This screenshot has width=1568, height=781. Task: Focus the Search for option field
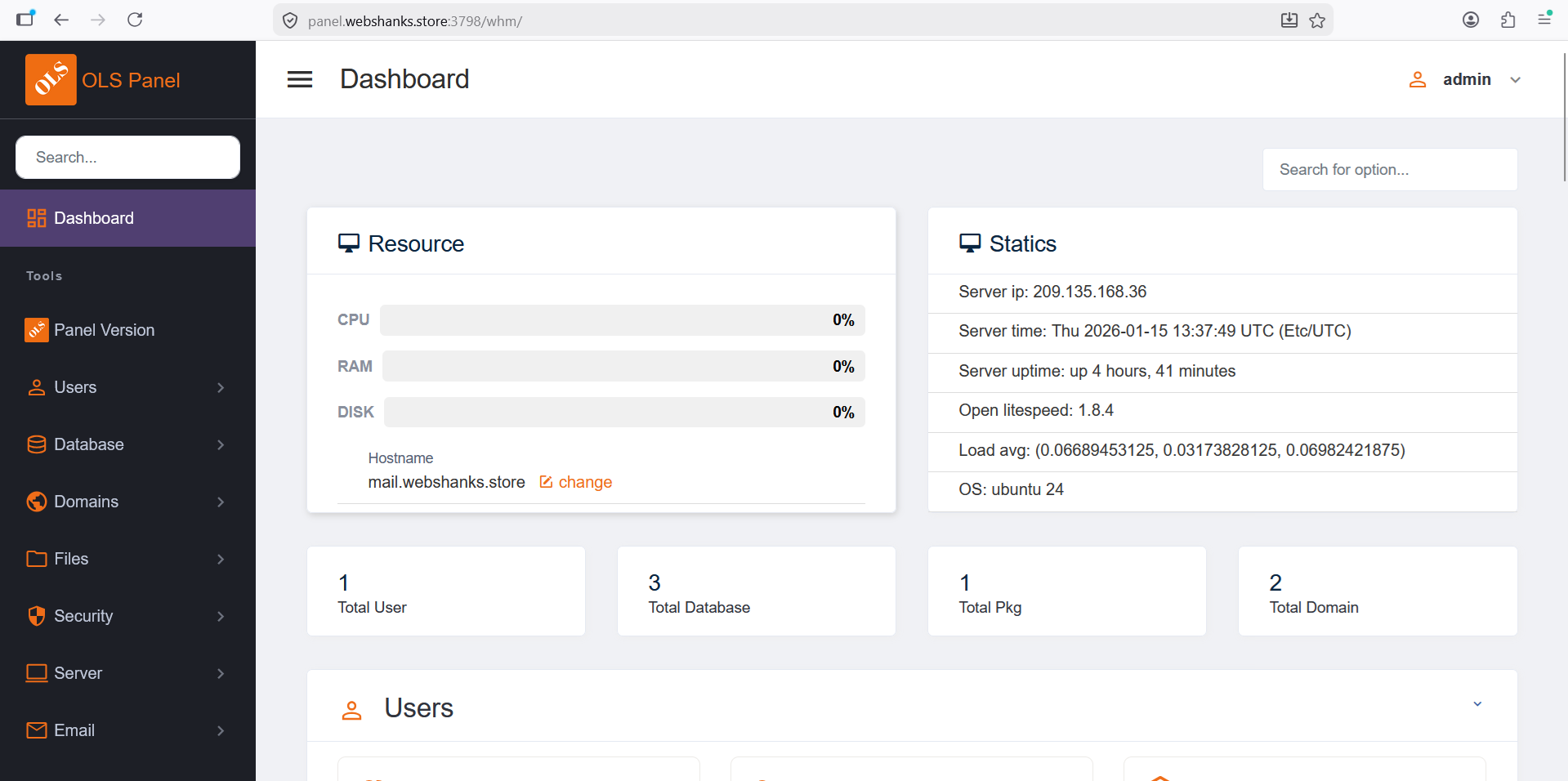(1390, 169)
